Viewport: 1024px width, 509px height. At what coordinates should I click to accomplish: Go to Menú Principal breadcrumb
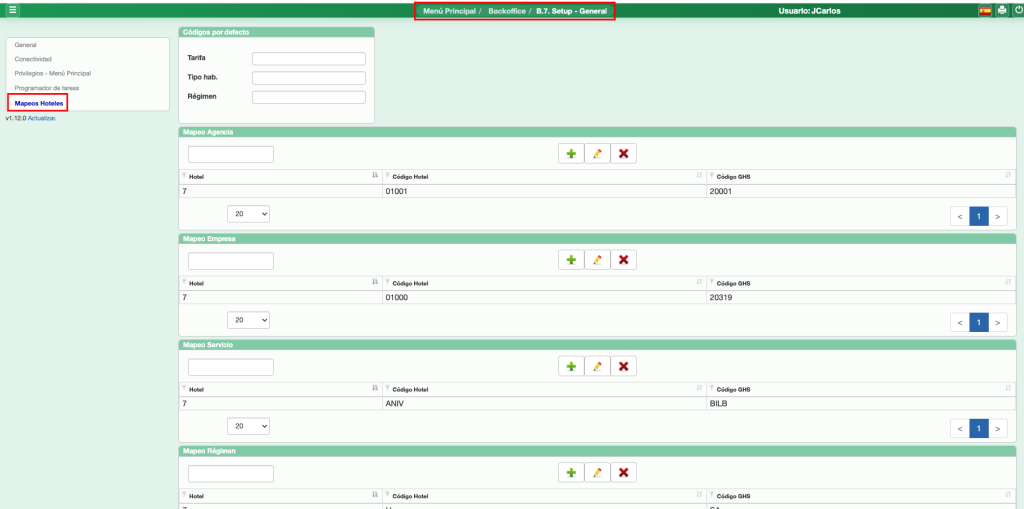pos(449,11)
